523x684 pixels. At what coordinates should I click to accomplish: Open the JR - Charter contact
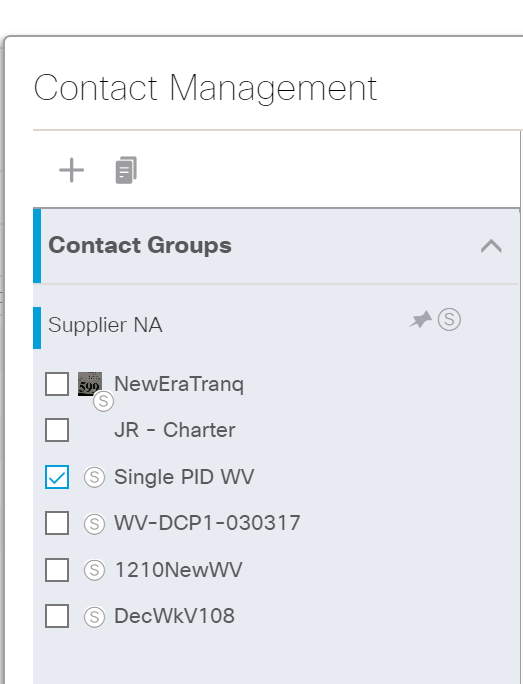174,430
